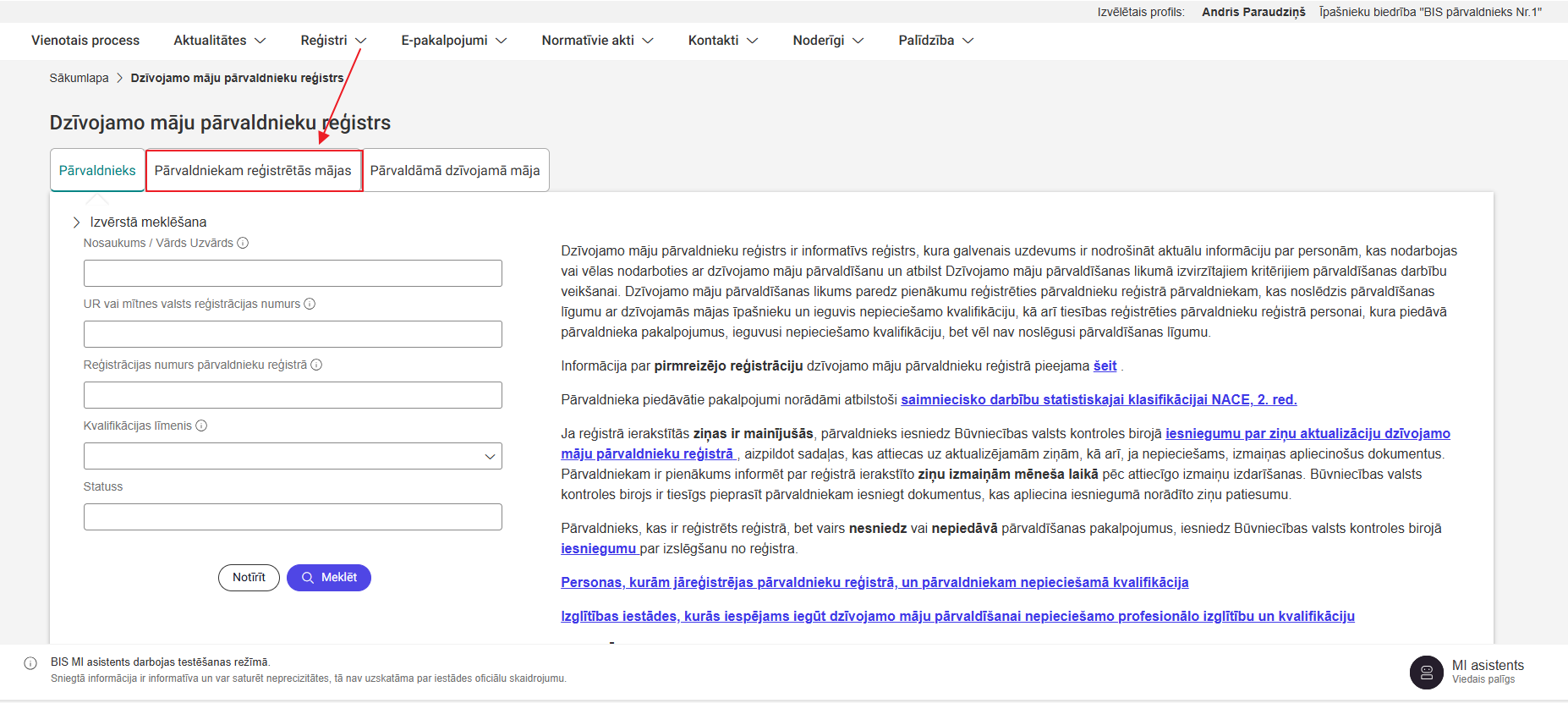This screenshot has height=703, width=1568.
Task: Follow the 'šeit' link
Action: [x=1105, y=366]
